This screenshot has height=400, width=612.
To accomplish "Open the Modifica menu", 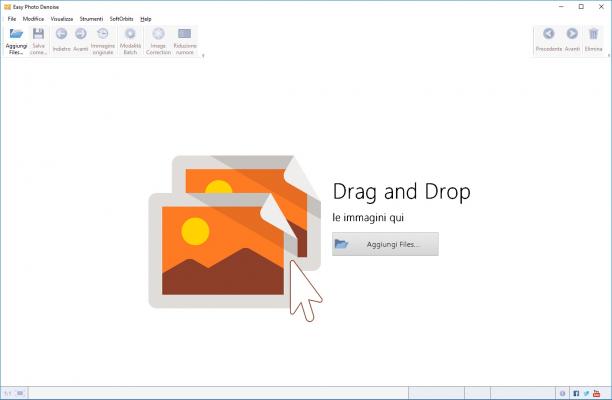I will click(x=33, y=19).
